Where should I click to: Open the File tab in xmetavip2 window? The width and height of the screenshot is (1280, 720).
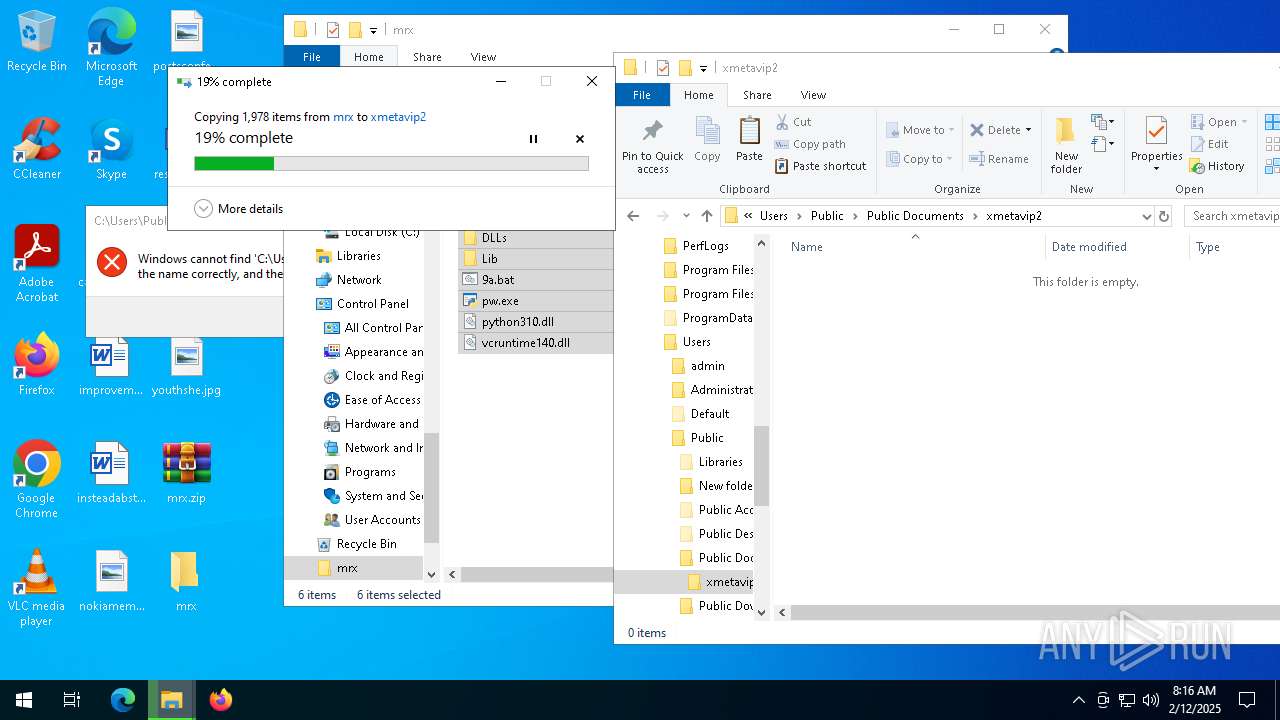point(642,95)
